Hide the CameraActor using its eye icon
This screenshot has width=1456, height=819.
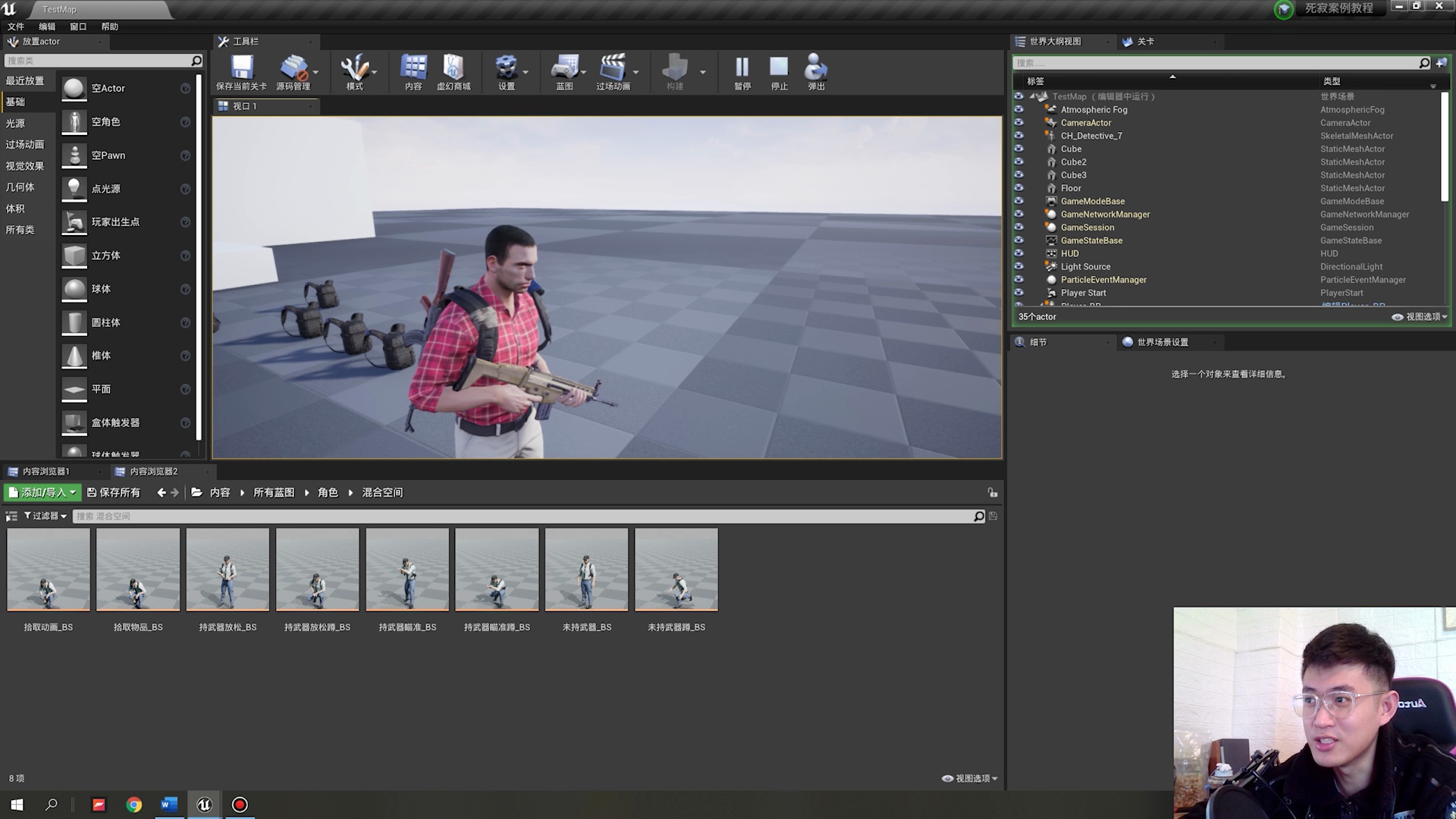[x=1018, y=123]
